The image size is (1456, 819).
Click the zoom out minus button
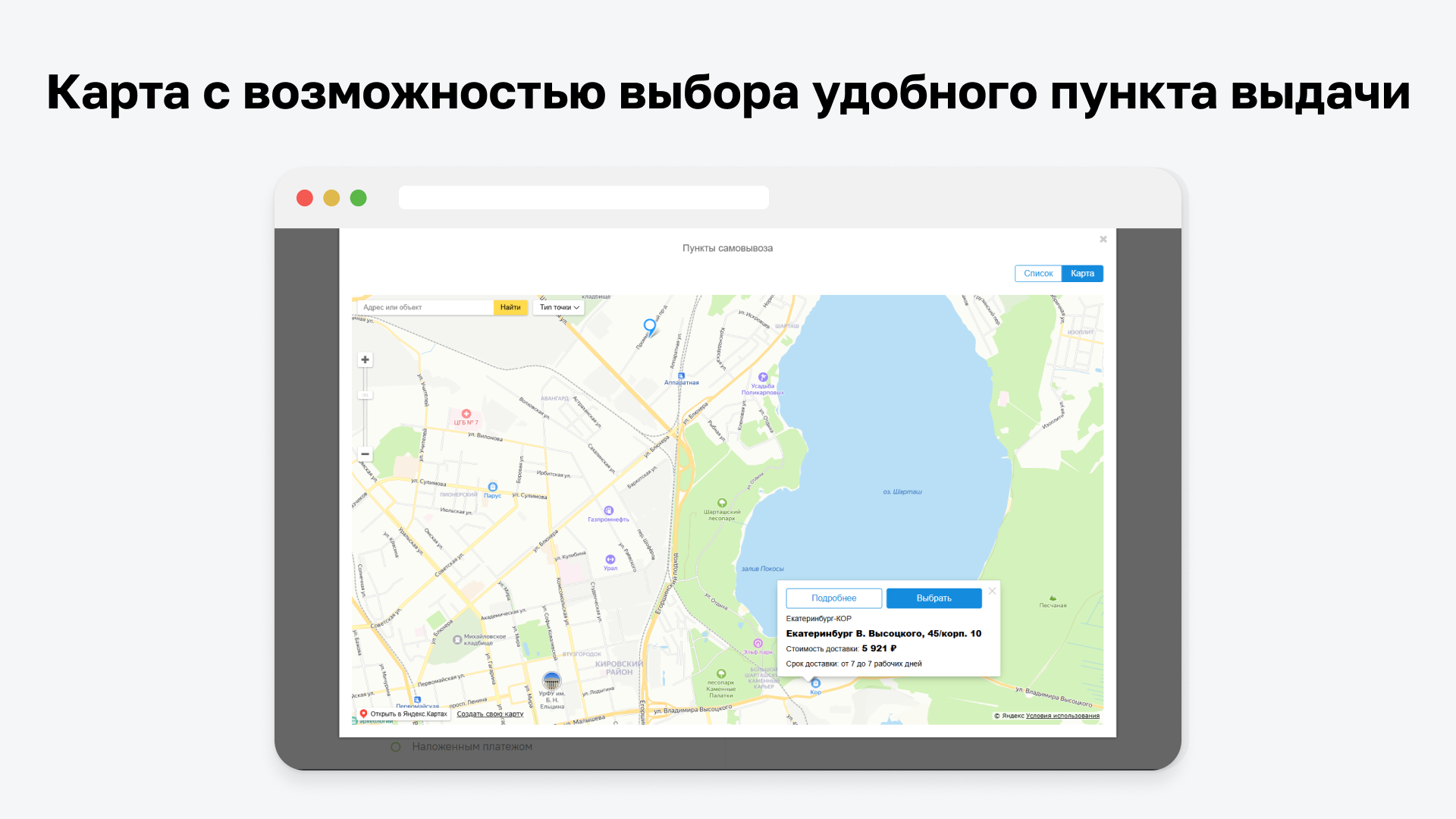365,454
